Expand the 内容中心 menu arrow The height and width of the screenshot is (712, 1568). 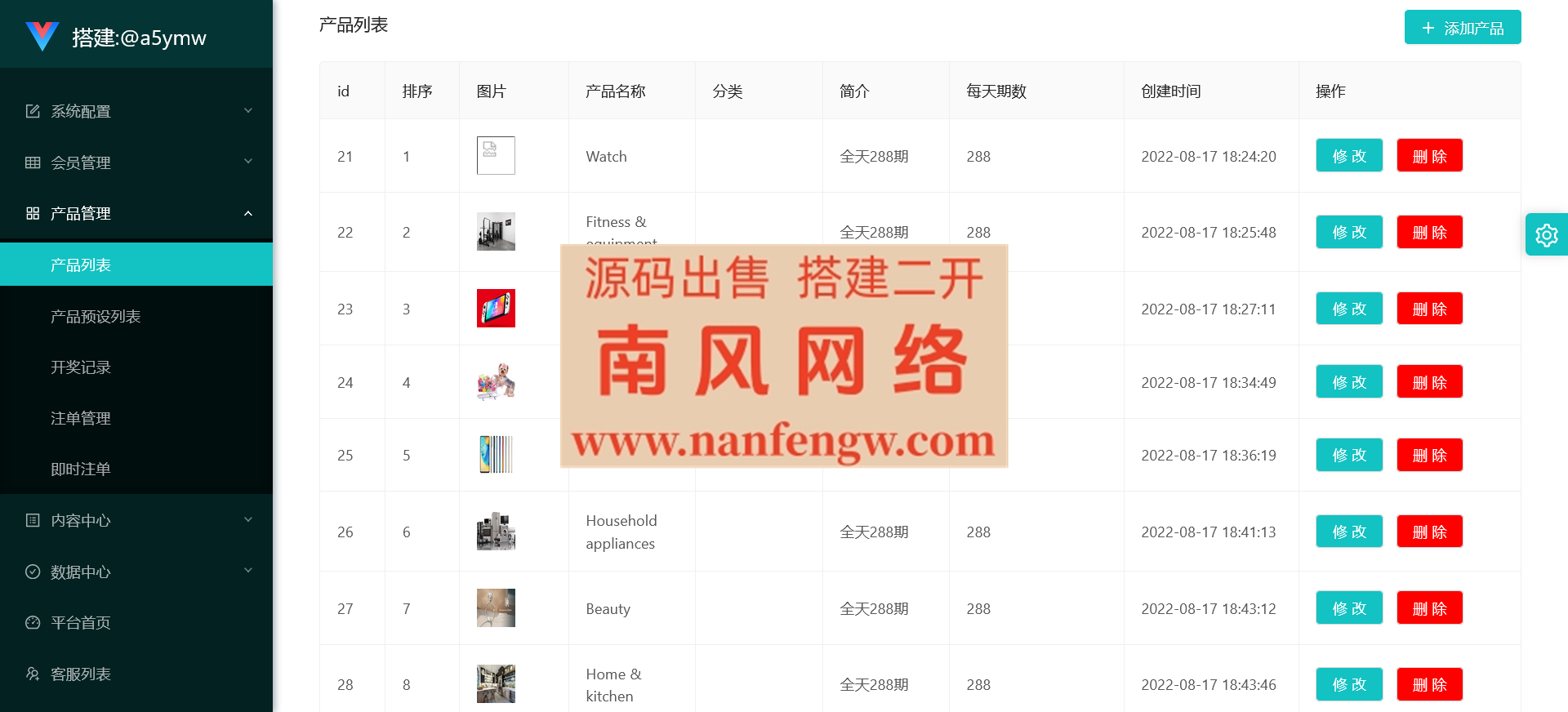pyautogui.click(x=248, y=520)
